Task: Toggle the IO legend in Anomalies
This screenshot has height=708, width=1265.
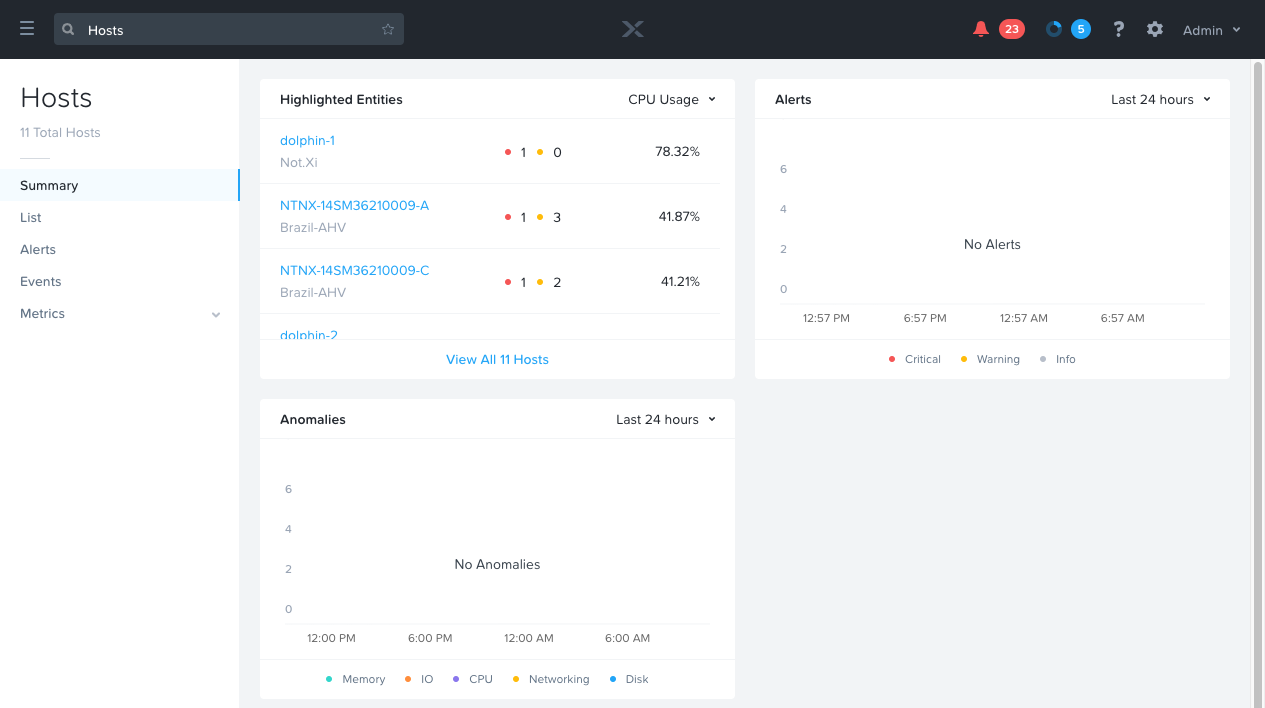Action: pyautogui.click(x=419, y=679)
